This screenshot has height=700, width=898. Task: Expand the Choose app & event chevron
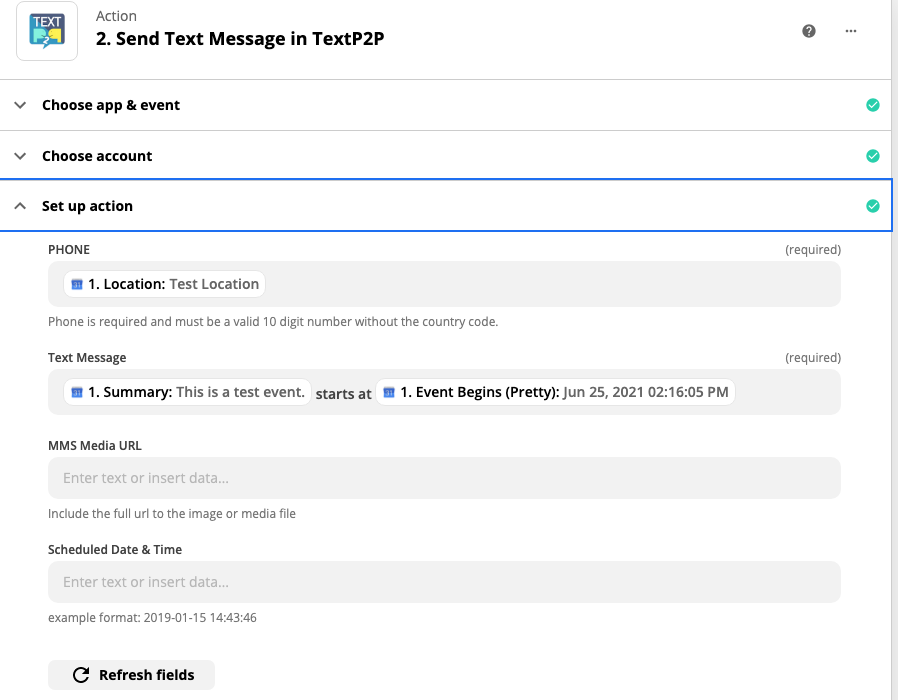[20, 105]
